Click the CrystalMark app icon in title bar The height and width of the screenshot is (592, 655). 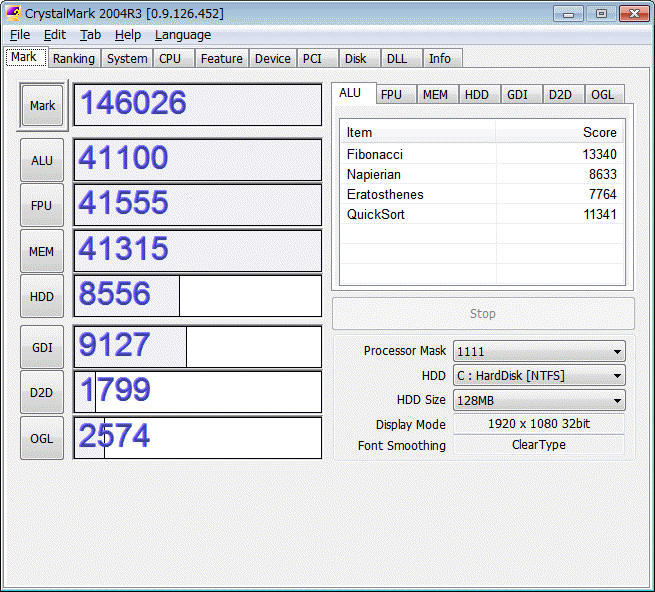[x=13, y=13]
